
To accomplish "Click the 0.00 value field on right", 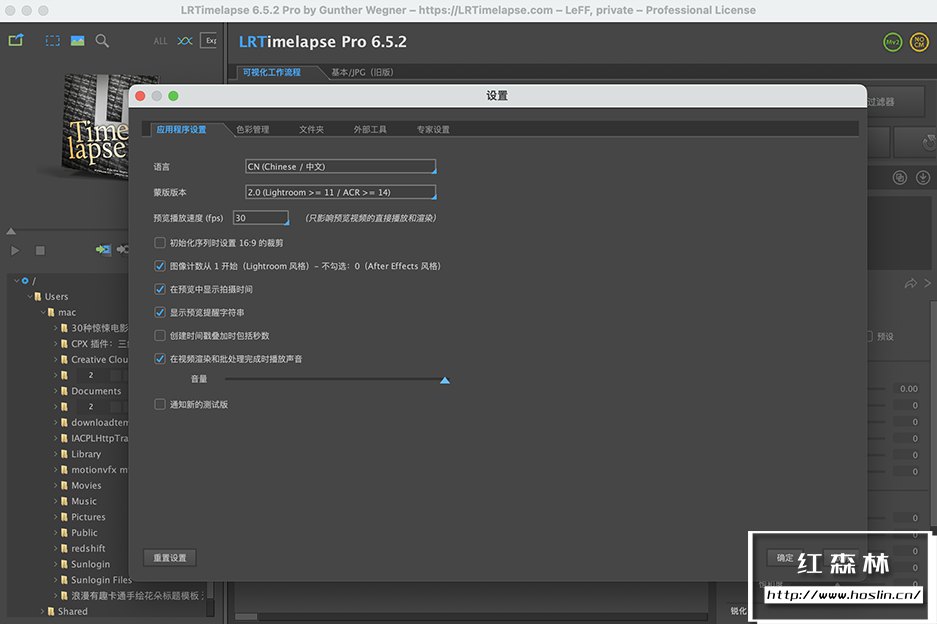I will (909, 389).
